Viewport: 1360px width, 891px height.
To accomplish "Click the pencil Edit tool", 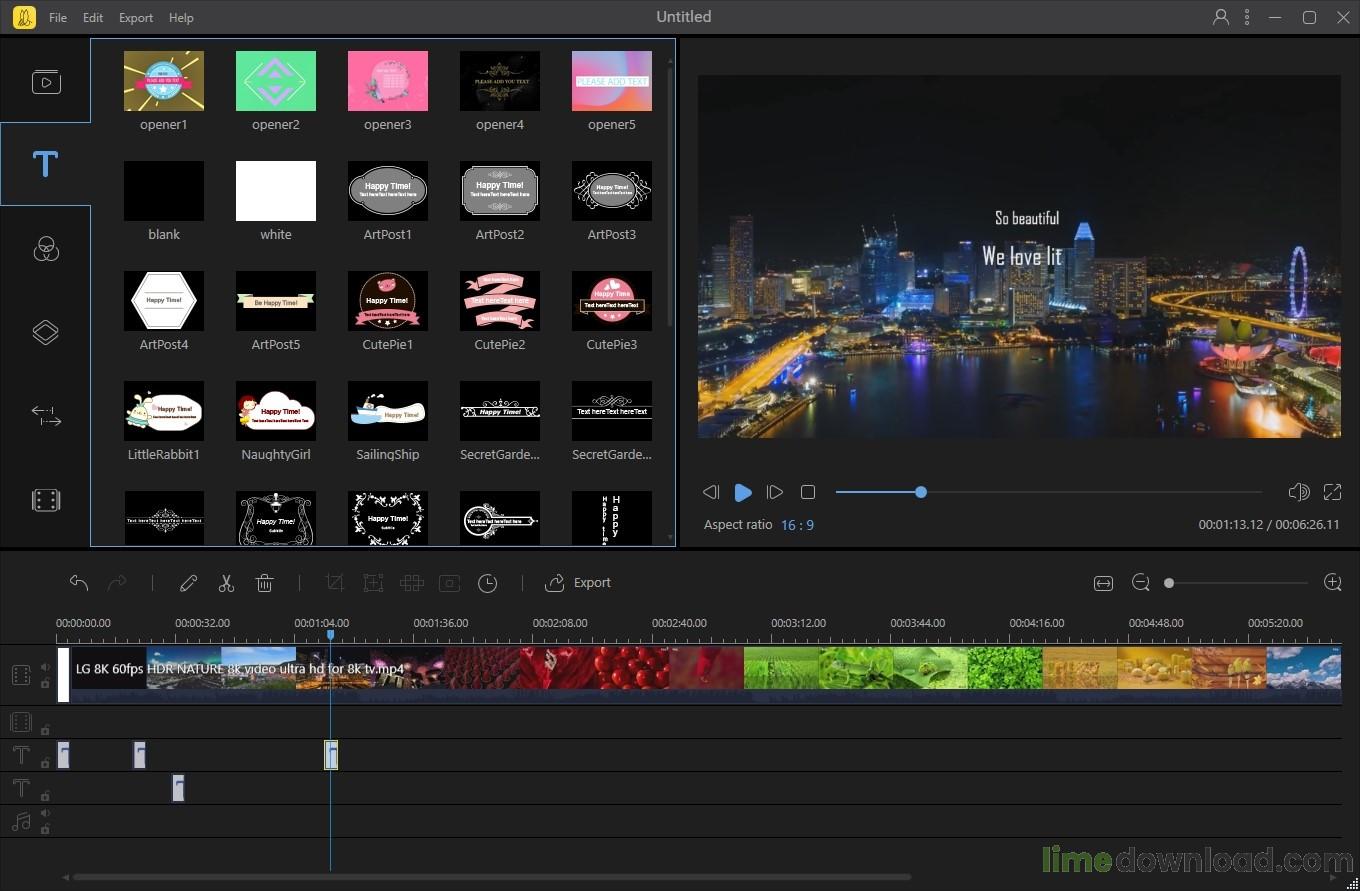I will [x=188, y=583].
